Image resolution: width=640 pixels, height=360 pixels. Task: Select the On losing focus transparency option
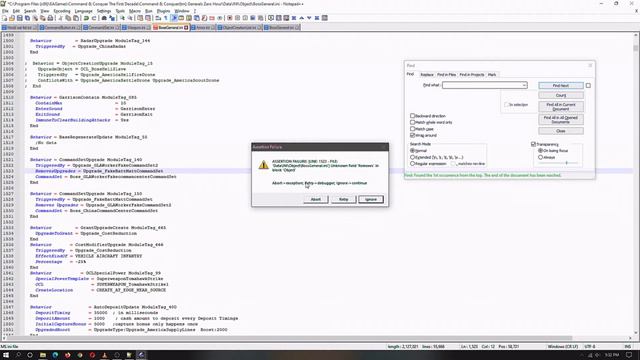pos(540,151)
